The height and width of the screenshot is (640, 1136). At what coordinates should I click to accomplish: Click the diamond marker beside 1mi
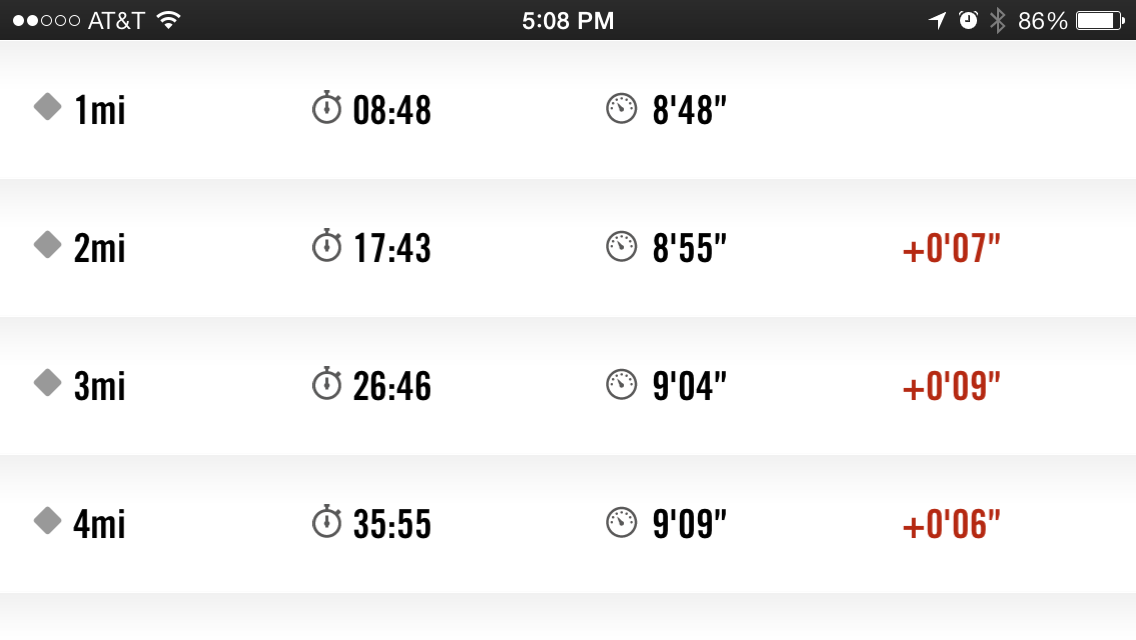(x=48, y=106)
